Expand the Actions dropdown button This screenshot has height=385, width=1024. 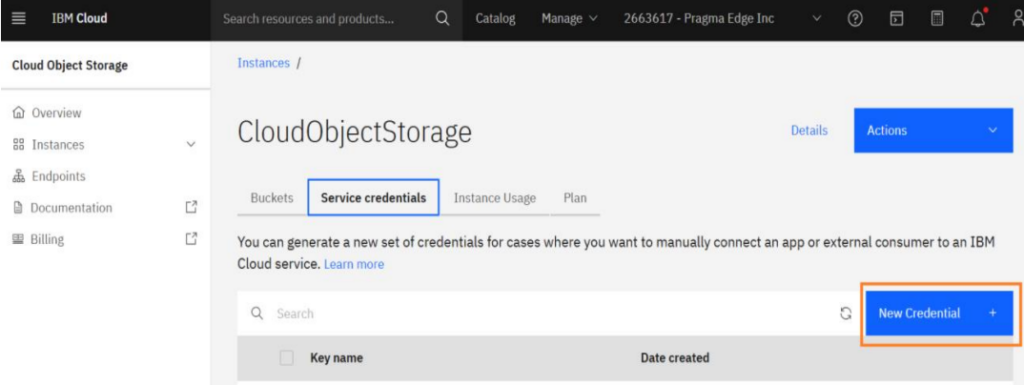[x=933, y=131]
